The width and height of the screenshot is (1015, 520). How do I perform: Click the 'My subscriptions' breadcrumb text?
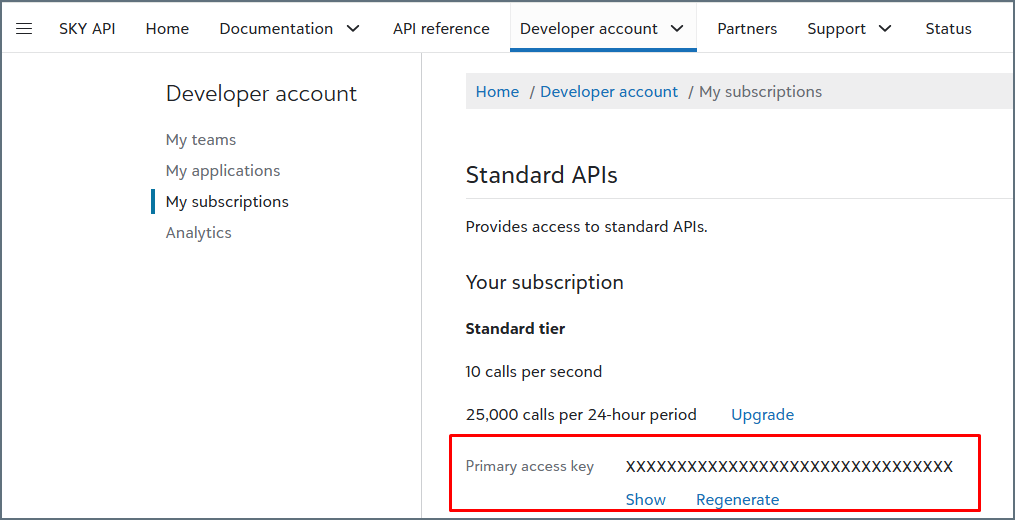[761, 92]
